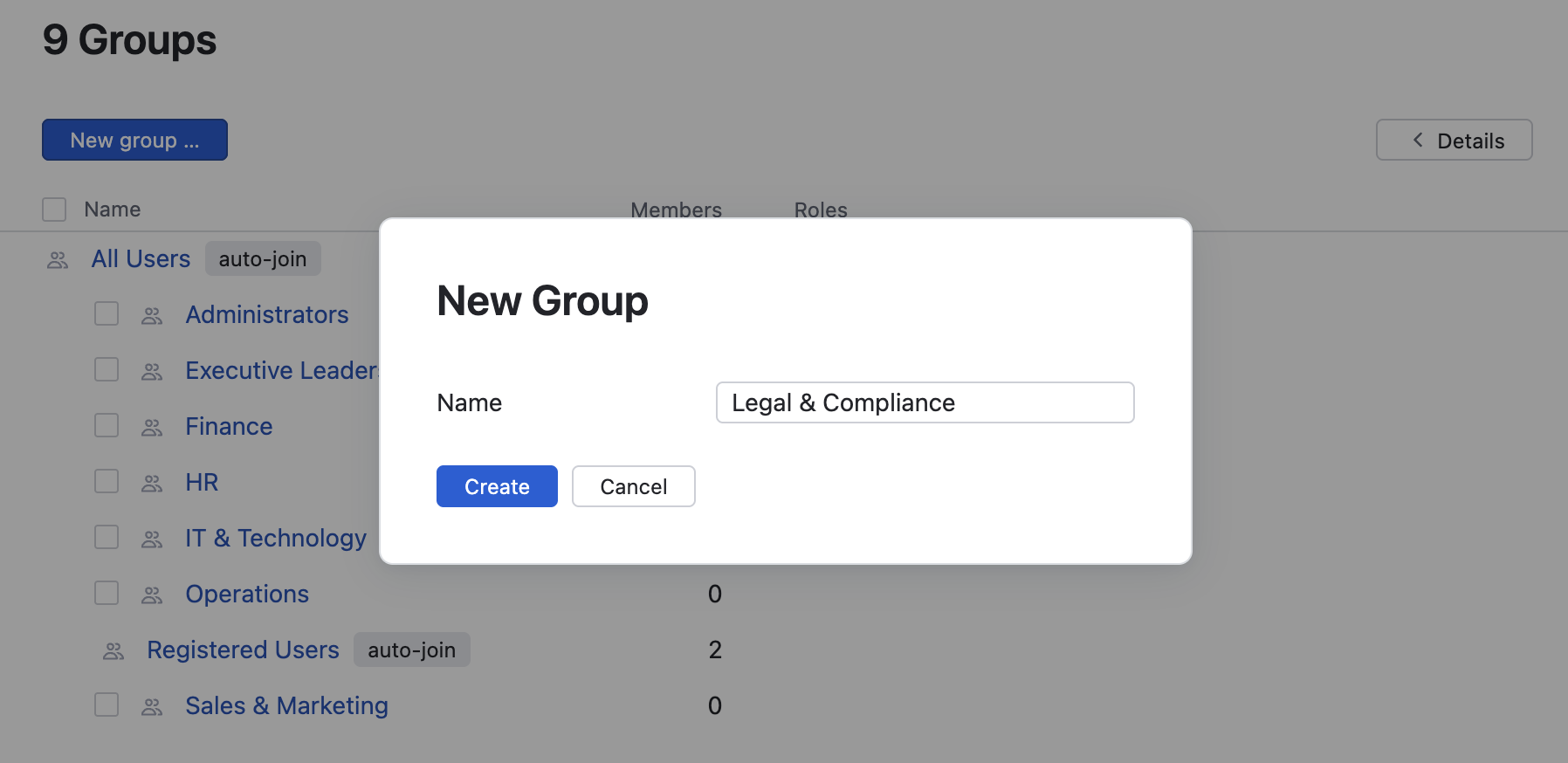This screenshot has width=1568, height=763.
Task: Click the Operations group icon
Action: [x=152, y=595]
